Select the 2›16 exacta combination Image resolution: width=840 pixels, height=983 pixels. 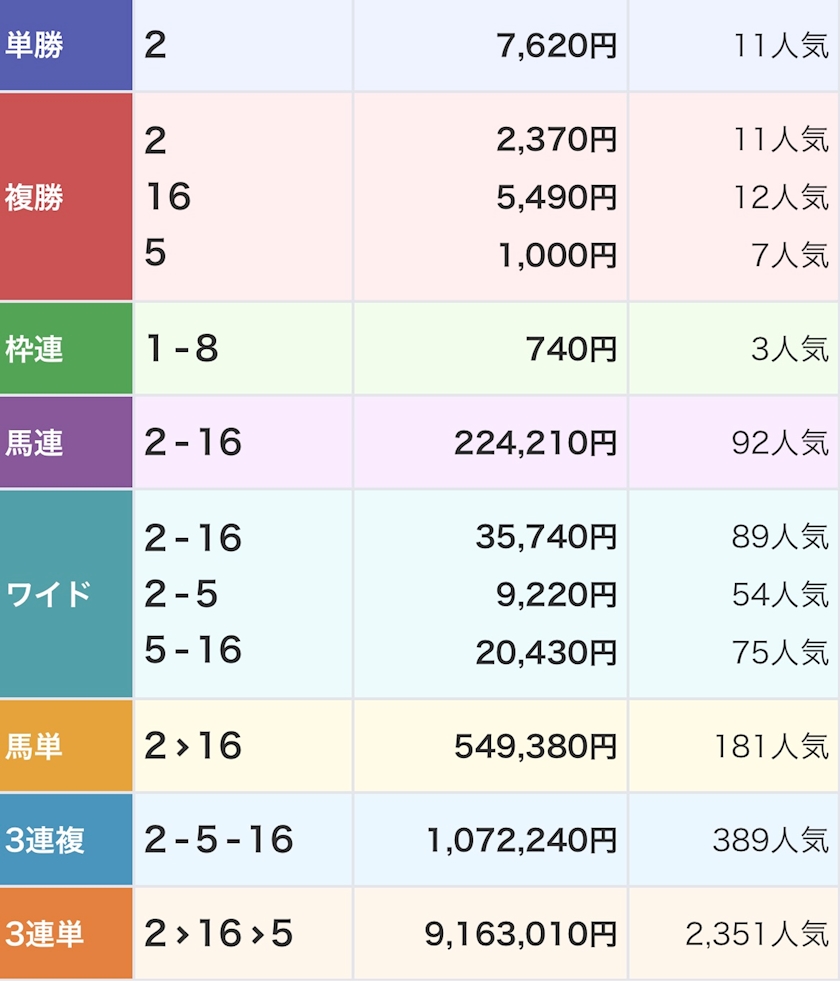(193, 746)
